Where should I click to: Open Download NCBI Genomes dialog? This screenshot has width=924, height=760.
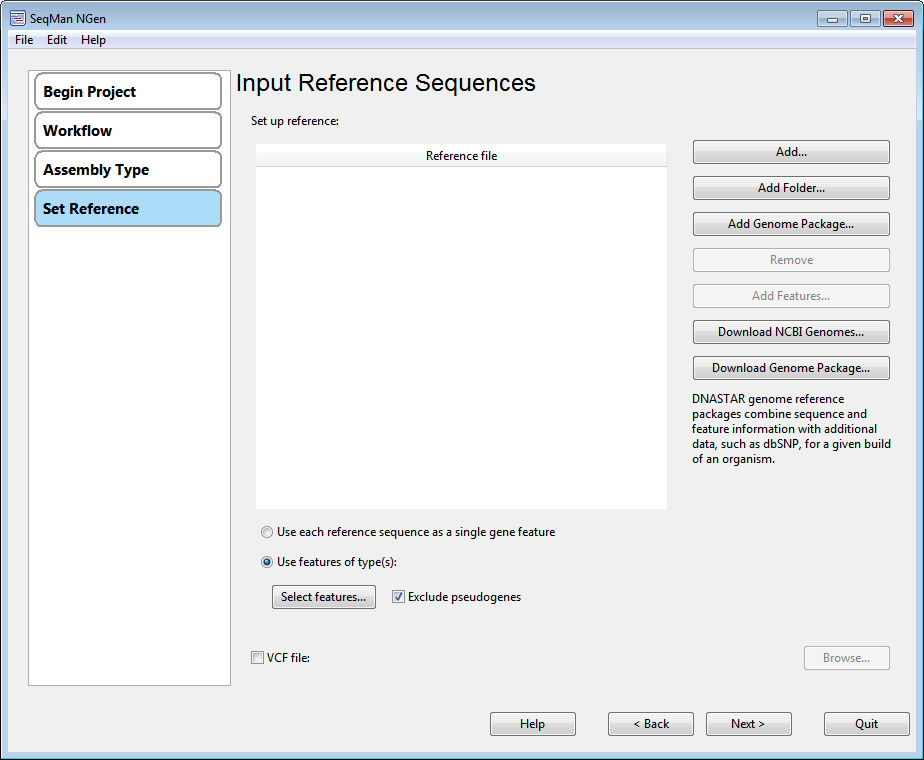tap(791, 332)
